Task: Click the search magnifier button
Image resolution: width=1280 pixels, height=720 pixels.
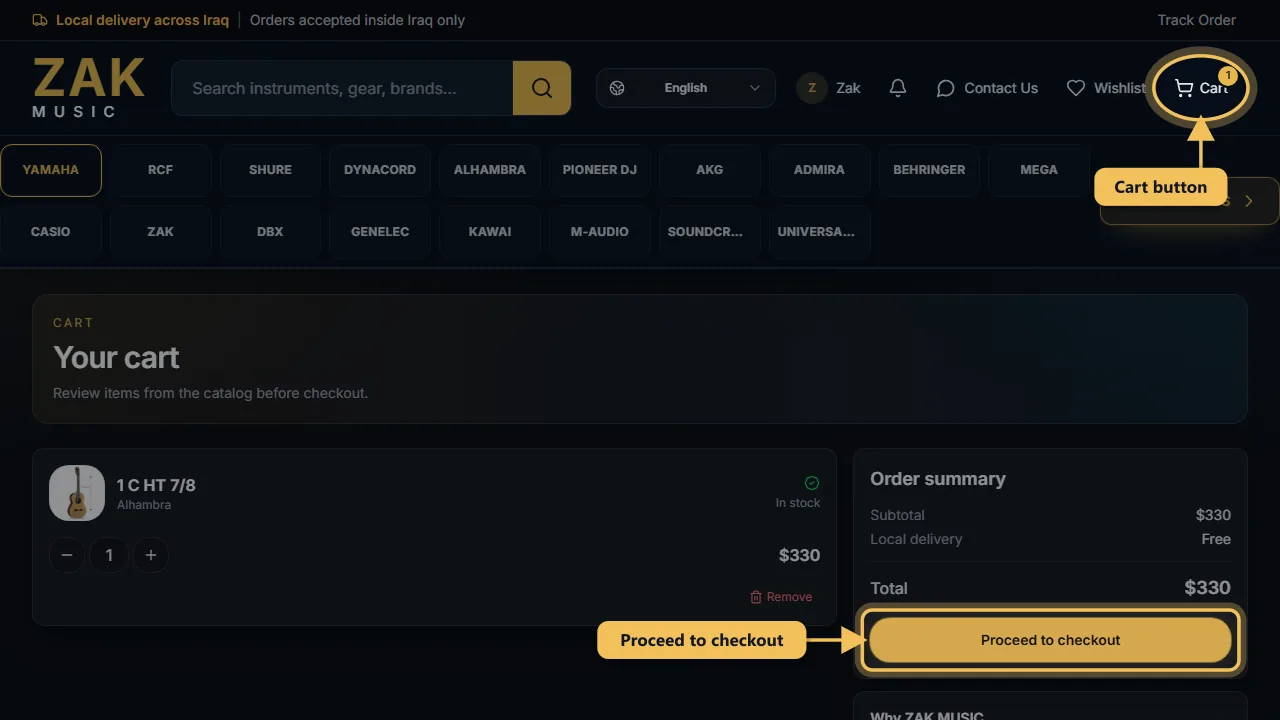Action: (542, 88)
